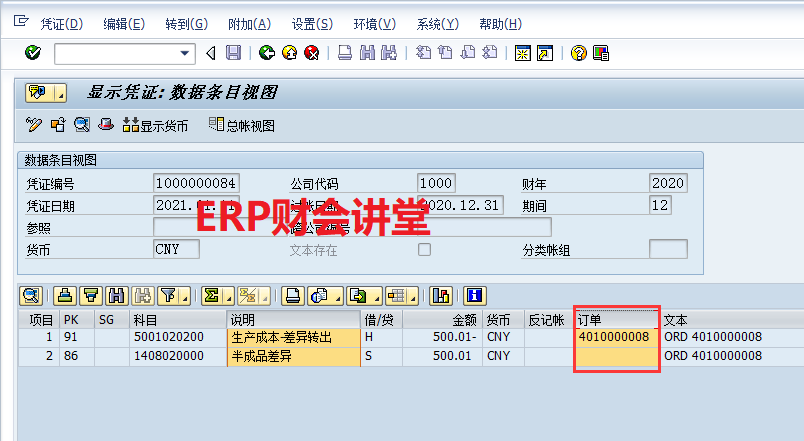Click the green Back arrow icon

(x=266, y=53)
